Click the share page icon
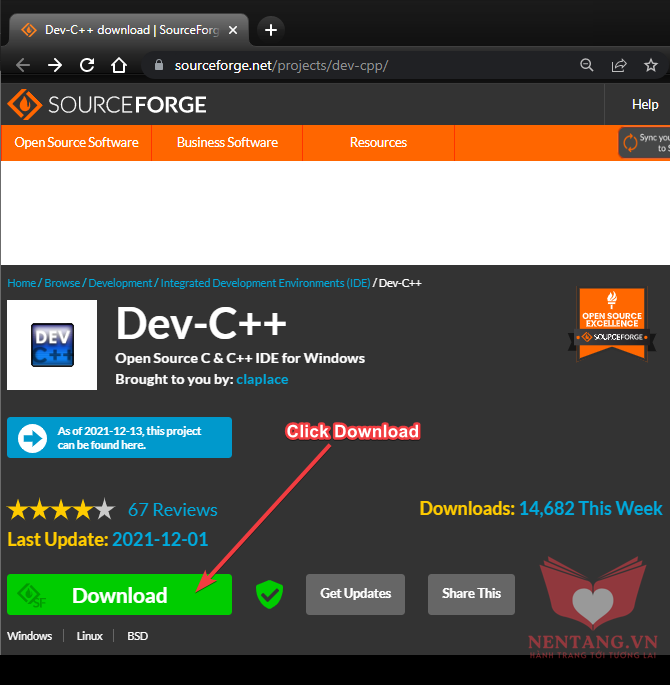Viewport: 670px width, 685px height. click(619, 65)
